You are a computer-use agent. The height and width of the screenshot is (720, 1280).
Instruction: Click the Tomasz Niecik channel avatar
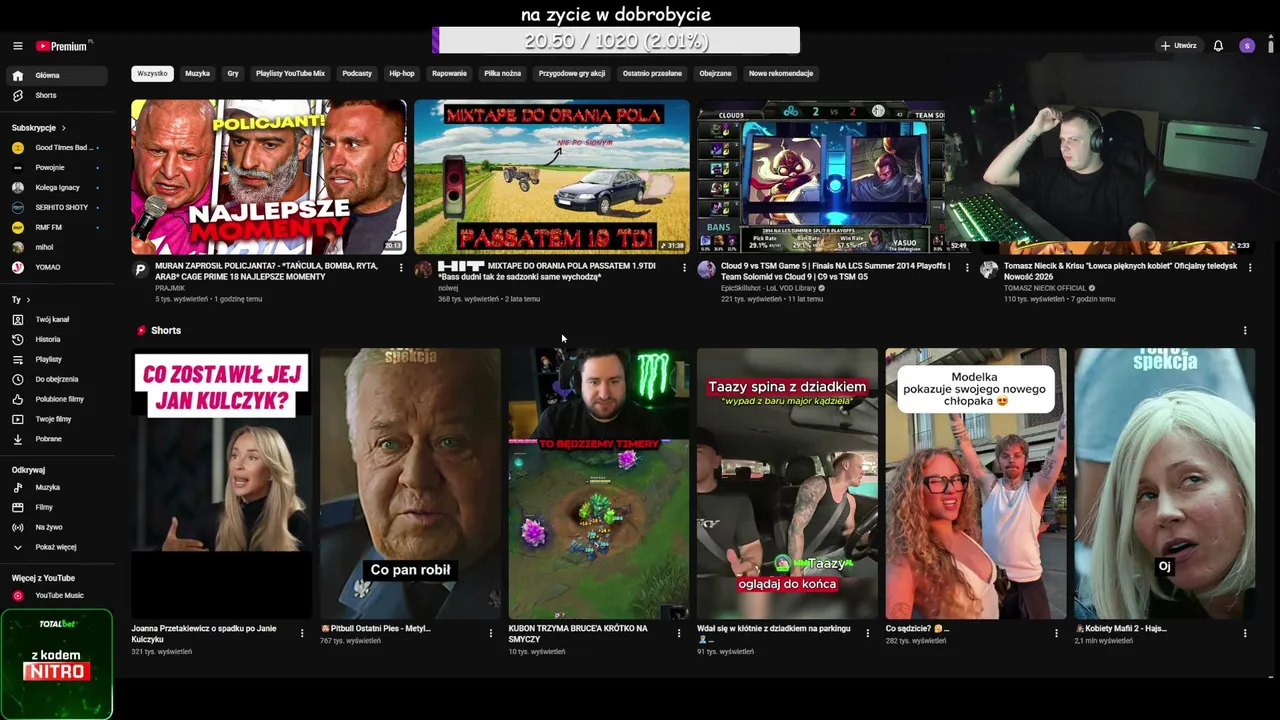point(989,270)
